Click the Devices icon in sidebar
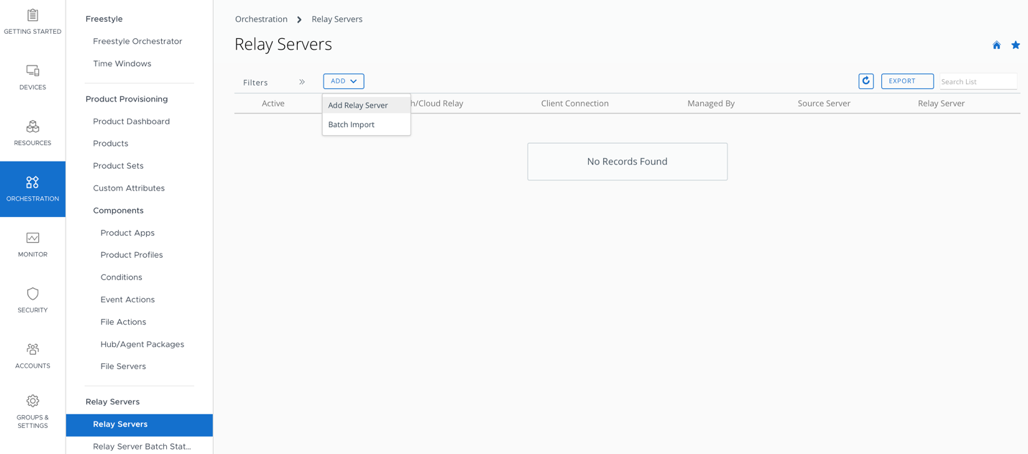The width and height of the screenshot is (1028, 454). [x=32, y=71]
